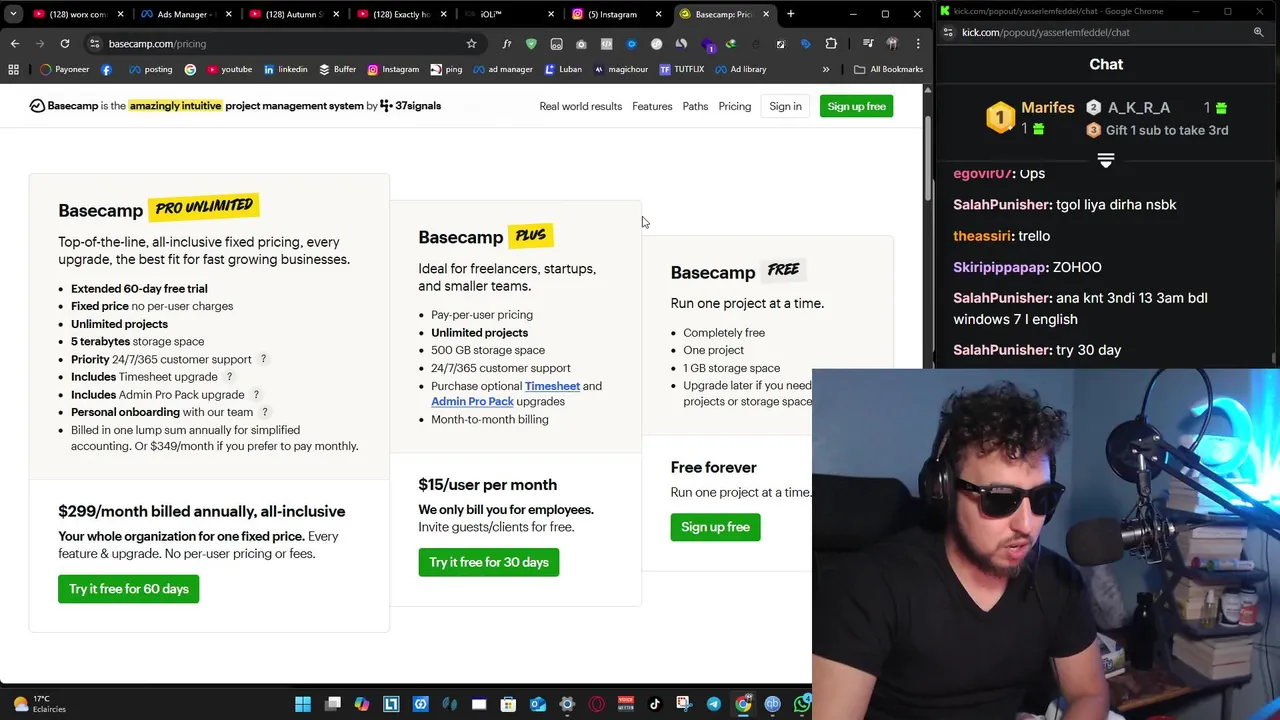Show help for Priority customer support
Image resolution: width=1280 pixels, height=720 pixels.
264,359
